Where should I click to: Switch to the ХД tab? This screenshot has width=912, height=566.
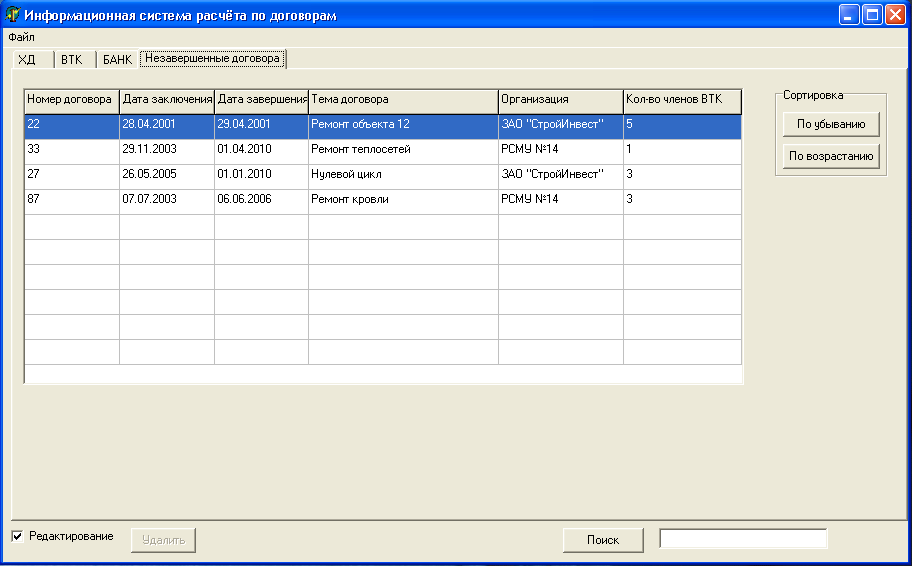pos(33,59)
